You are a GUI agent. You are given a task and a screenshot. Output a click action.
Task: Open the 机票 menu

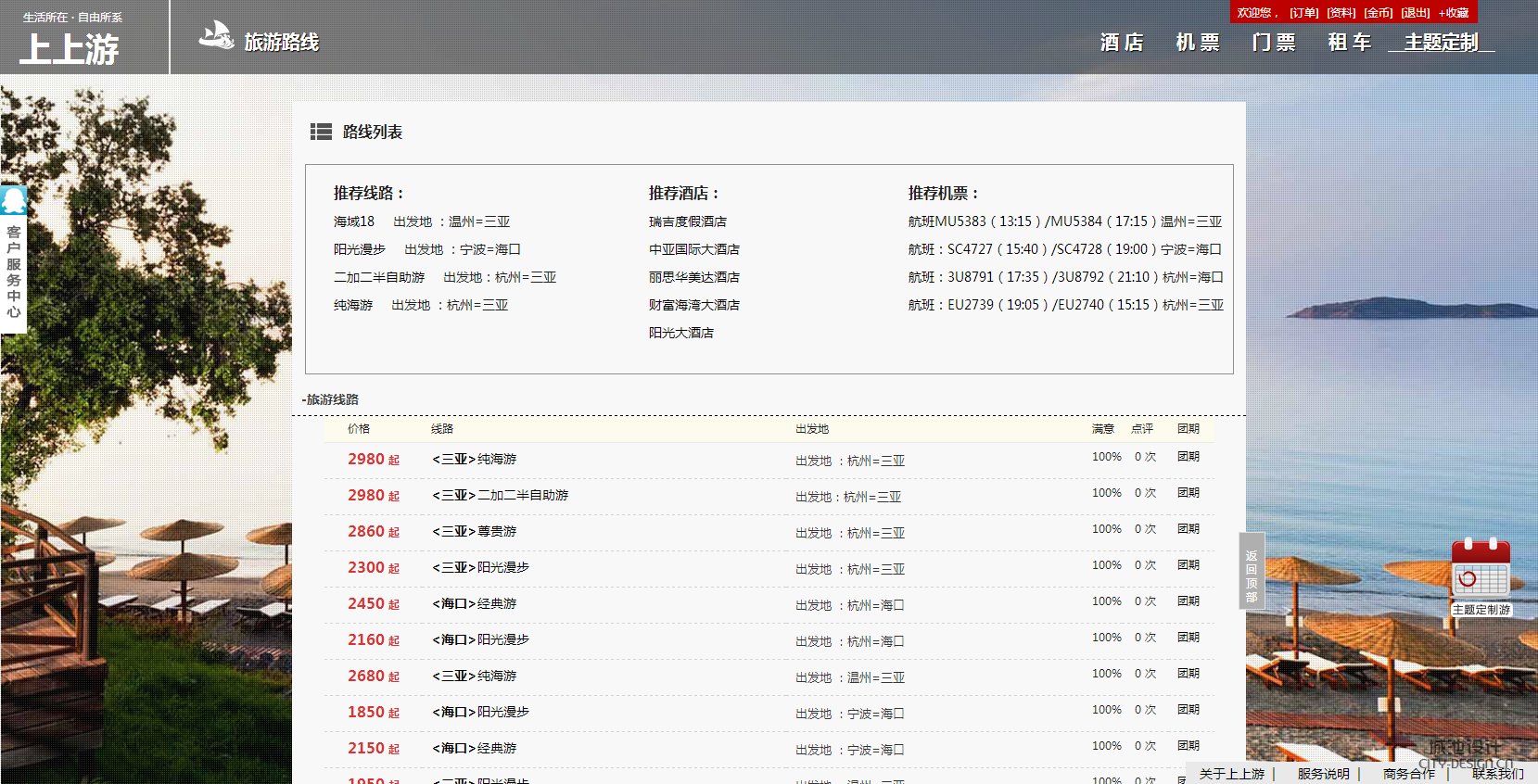click(1198, 42)
